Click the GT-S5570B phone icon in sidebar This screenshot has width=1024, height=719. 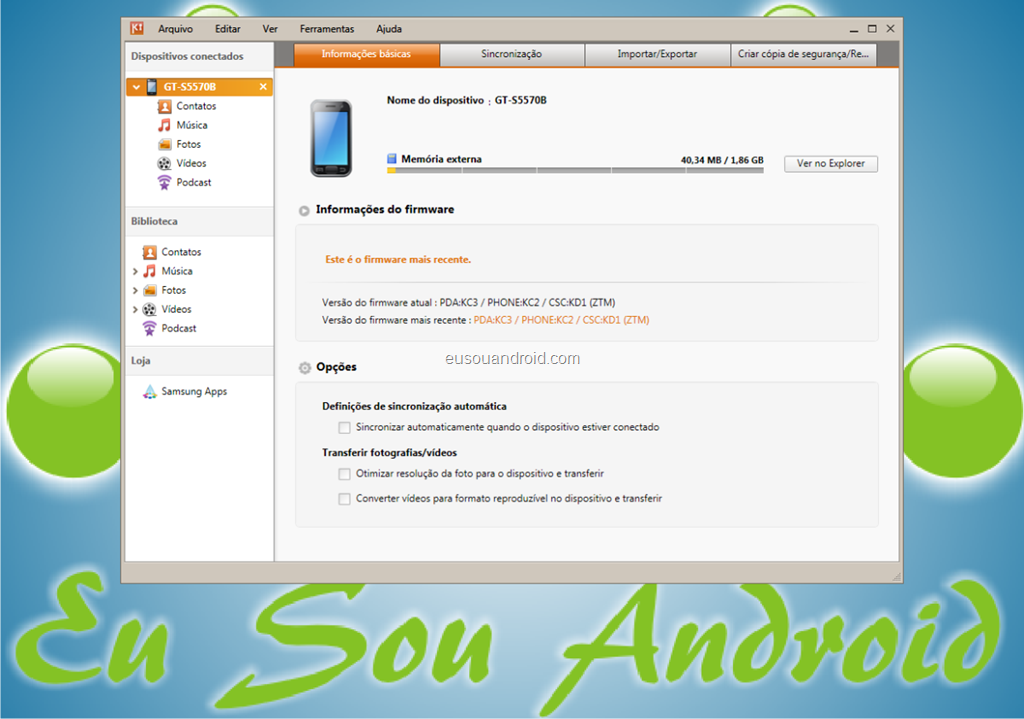pyautogui.click(x=152, y=86)
